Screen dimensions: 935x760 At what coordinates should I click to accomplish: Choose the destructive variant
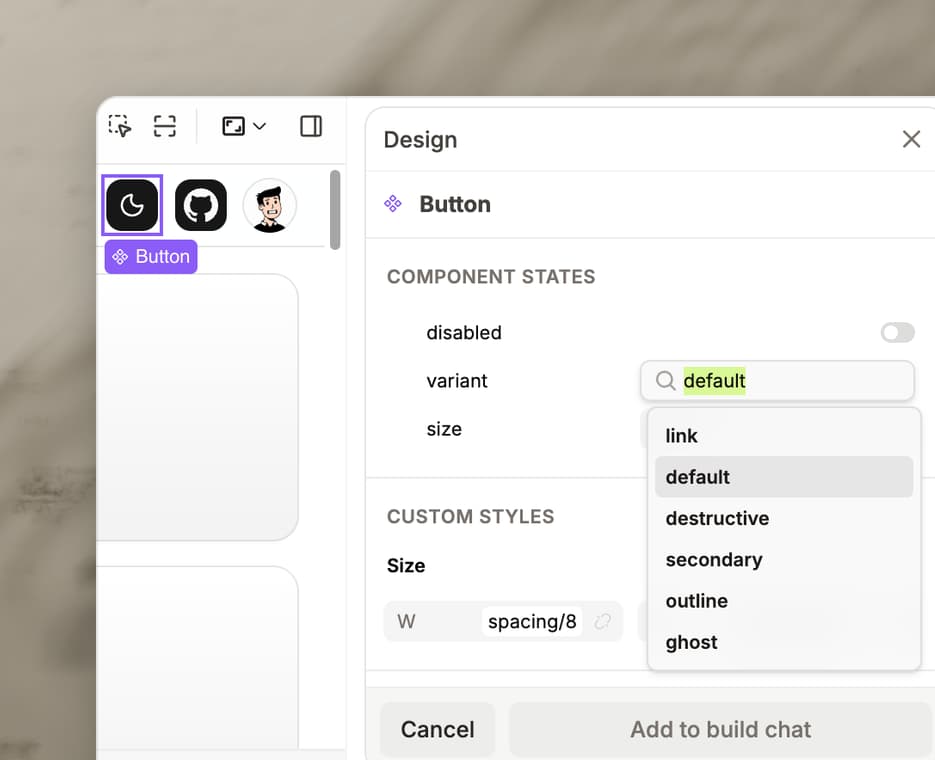784,518
